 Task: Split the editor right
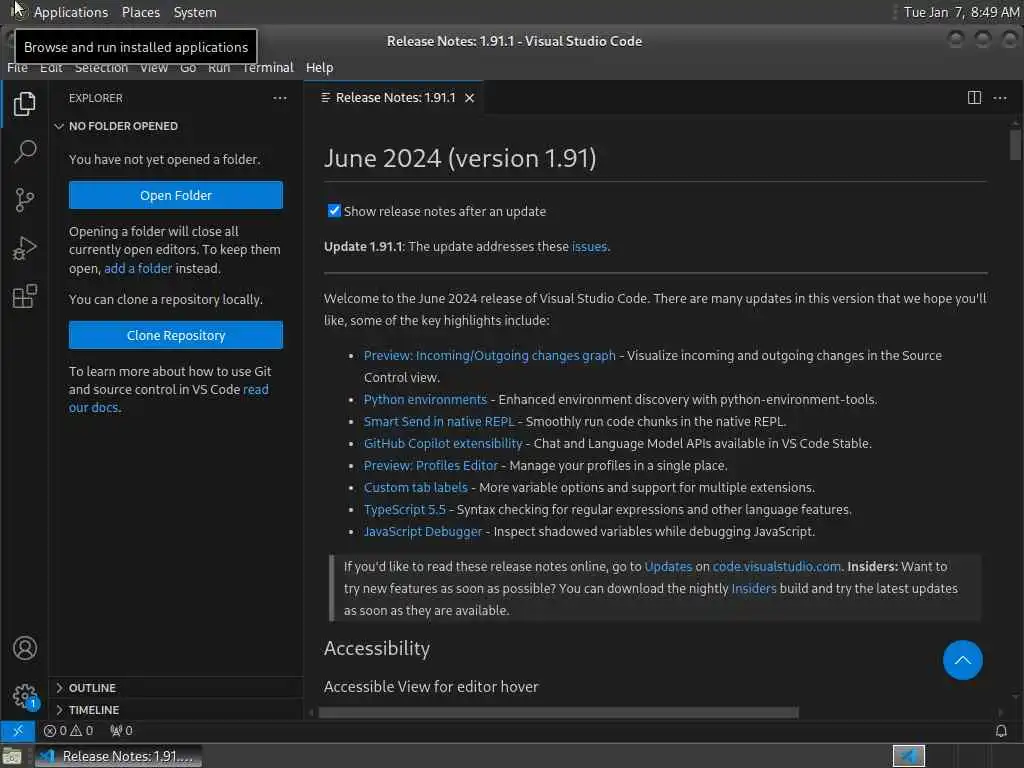974,98
